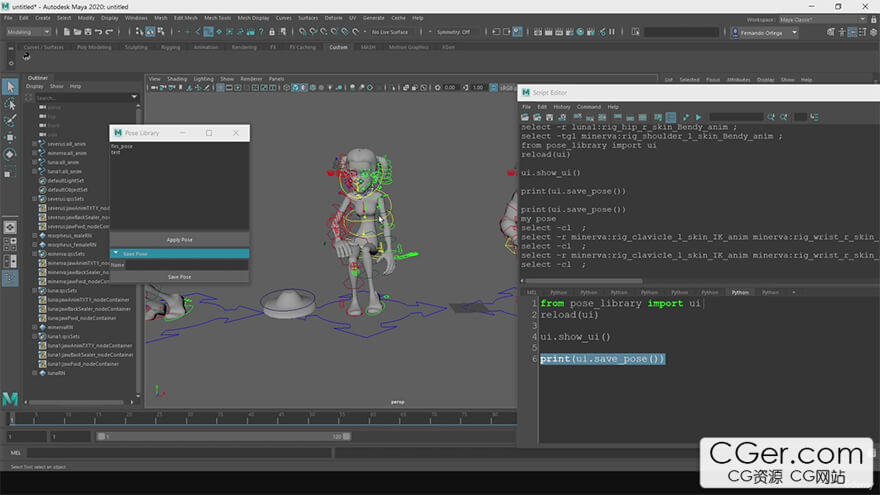This screenshot has height=495, width=880.
Task: Open Outliner search filter dropdown arrow
Action: (x=134, y=97)
